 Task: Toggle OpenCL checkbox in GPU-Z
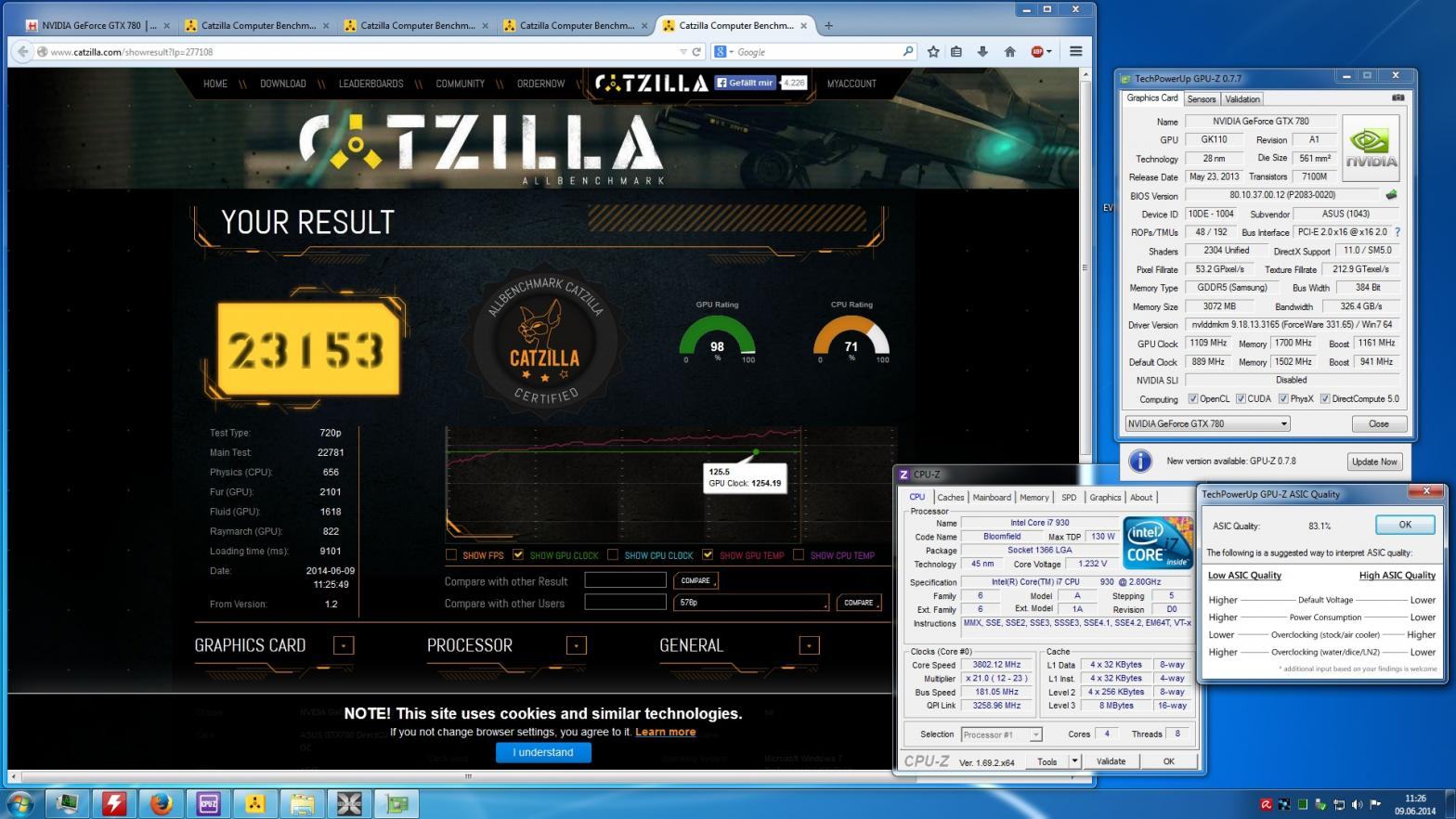pyautogui.click(x=1193, y=399)
